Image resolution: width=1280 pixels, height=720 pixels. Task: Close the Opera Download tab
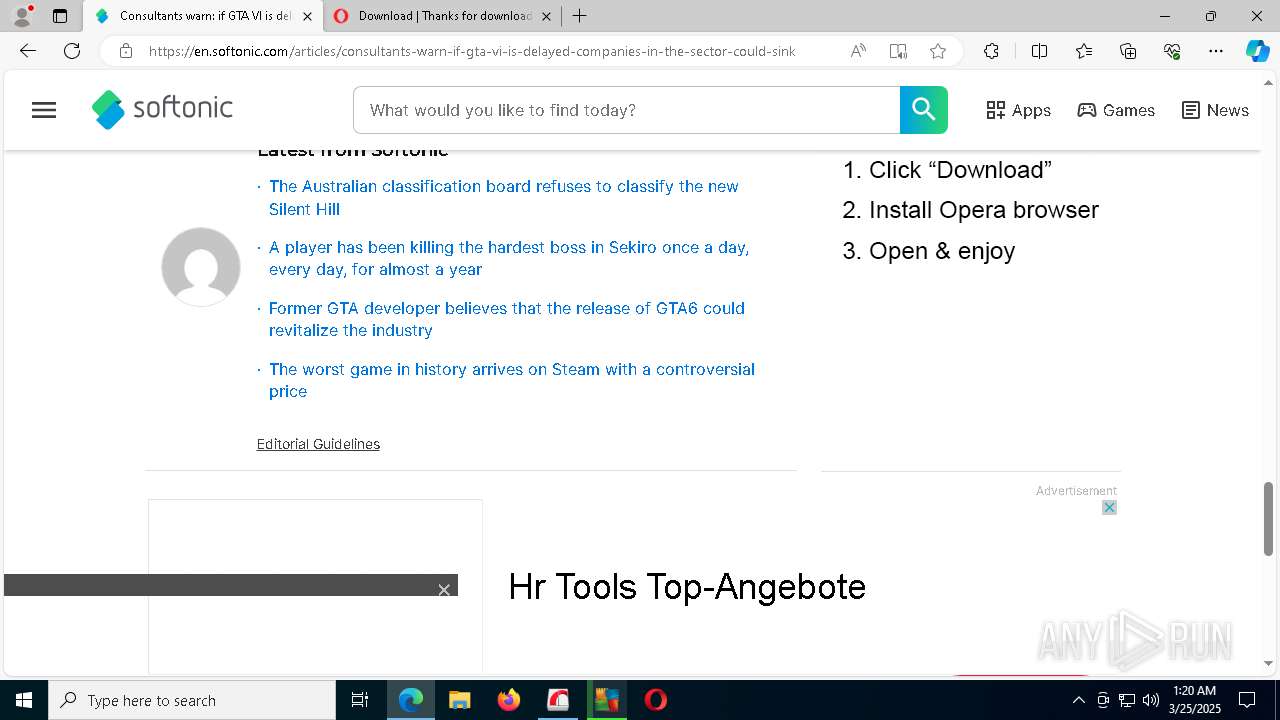click(546, 16)
